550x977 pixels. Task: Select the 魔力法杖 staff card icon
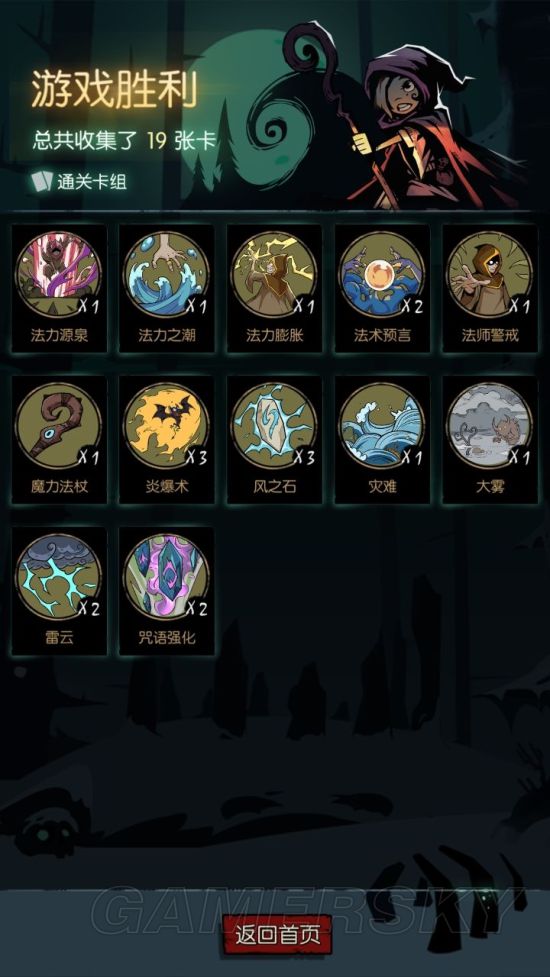[x=59, y=426]
